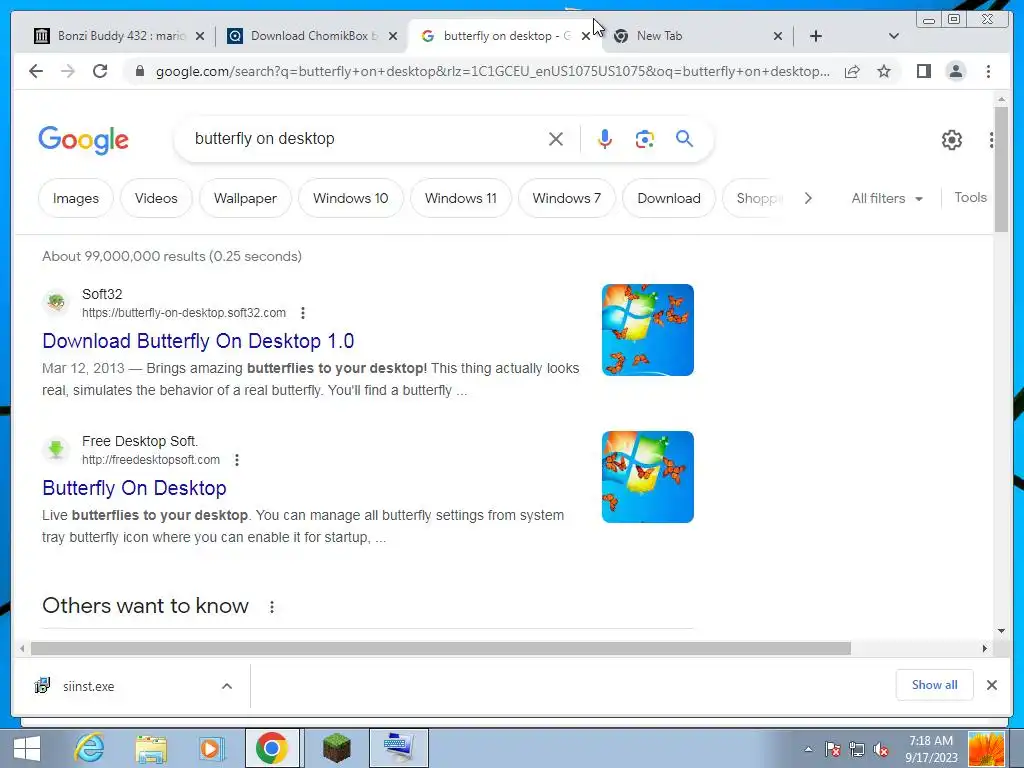Open a new tab with plus button

click(816, 36)
